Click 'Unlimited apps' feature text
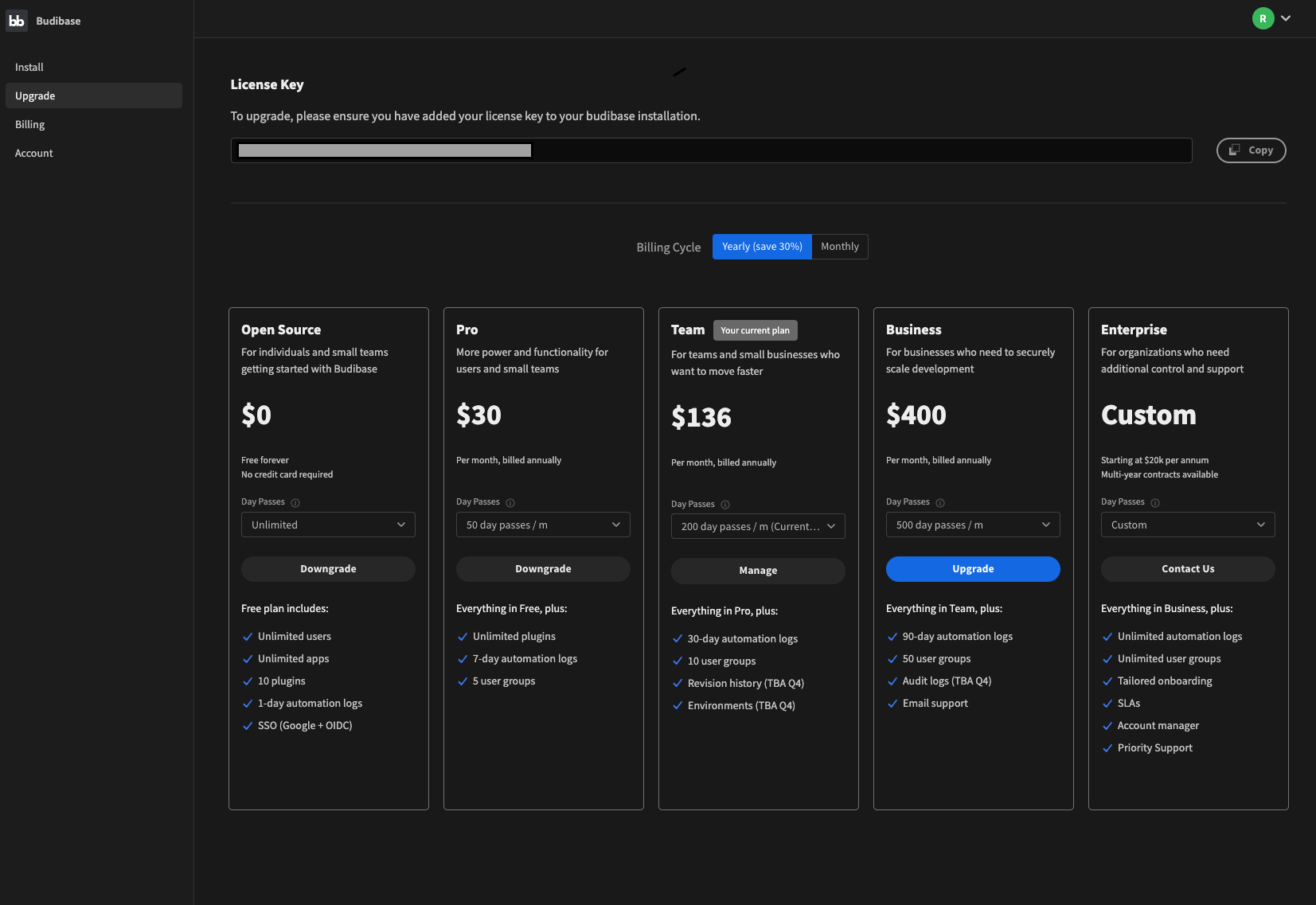 tap(293, 659)
